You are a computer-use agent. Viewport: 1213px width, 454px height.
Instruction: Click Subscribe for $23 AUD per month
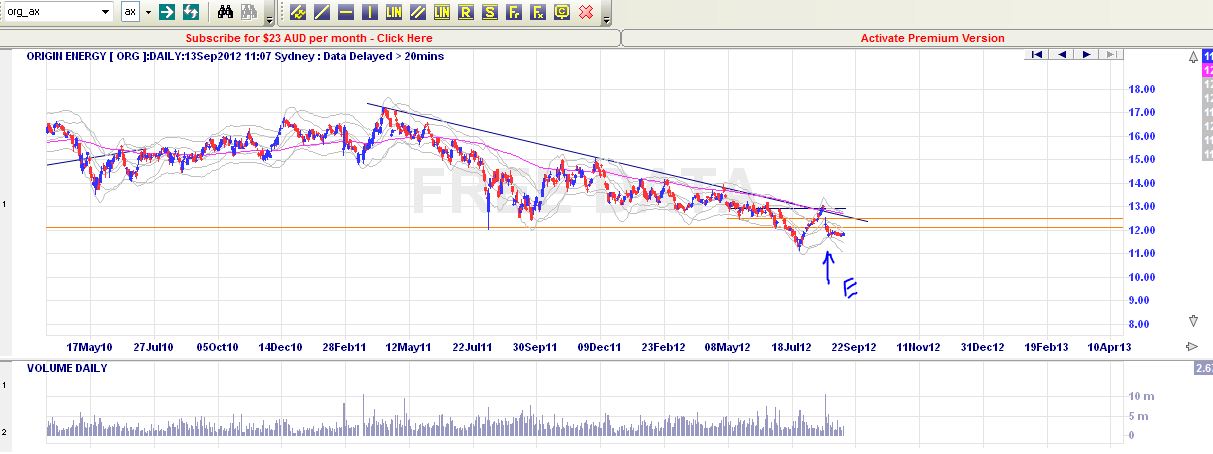309,38
